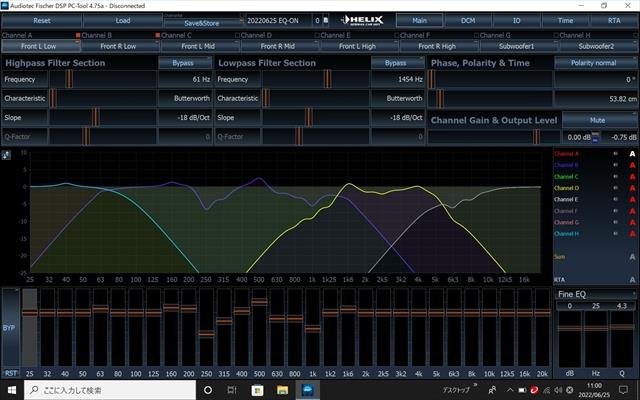The height and width of the screenshot is (400, 640).
Task: Open Microsoft Store from the taskbar
Action: 257,390
